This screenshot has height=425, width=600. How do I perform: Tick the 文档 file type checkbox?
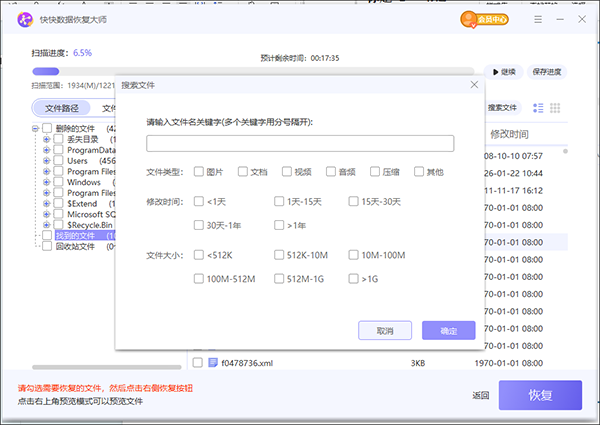[x=243, y=171]
